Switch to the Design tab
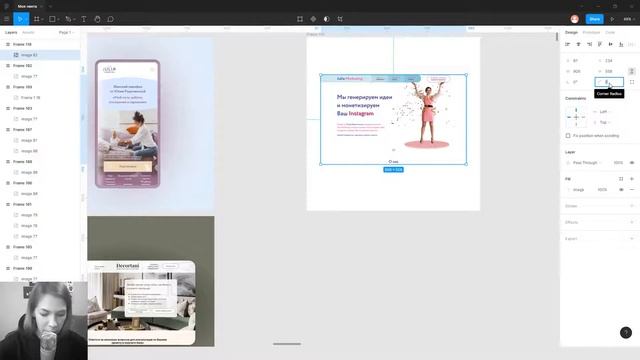The height and width of the screenshot is (360, 640). pos(571,32)
